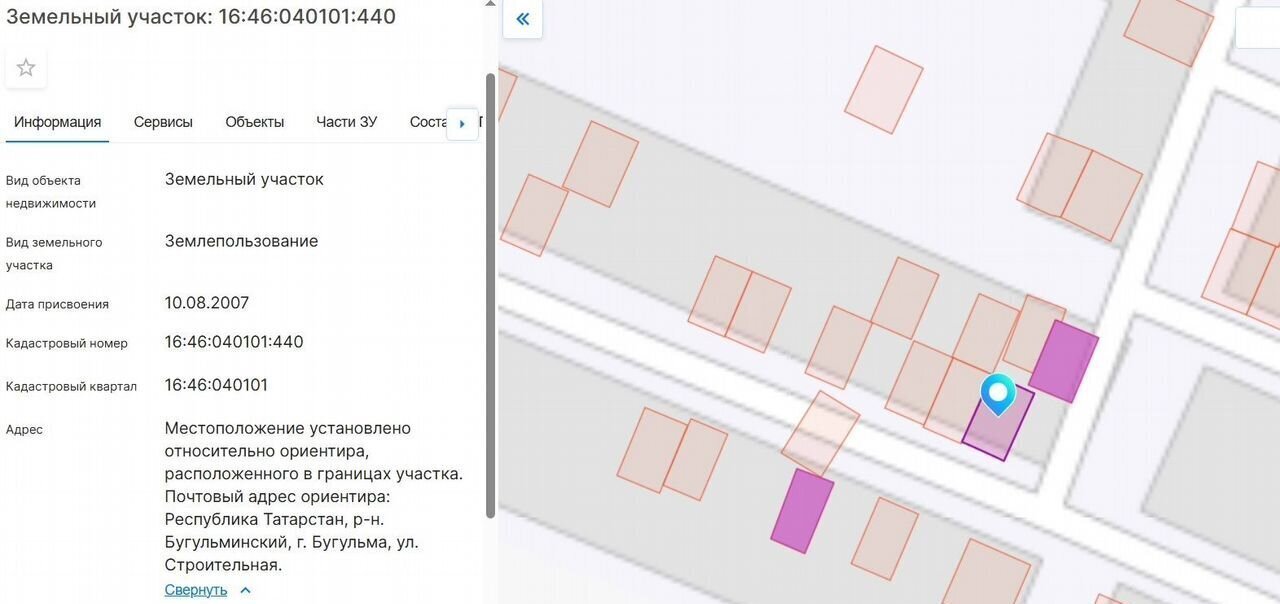Click the Кадастровый номер value 16:46:040101:440
The height and width of the screenshot is (604, 1280).
pyautogui.click(x=234, y=342)
